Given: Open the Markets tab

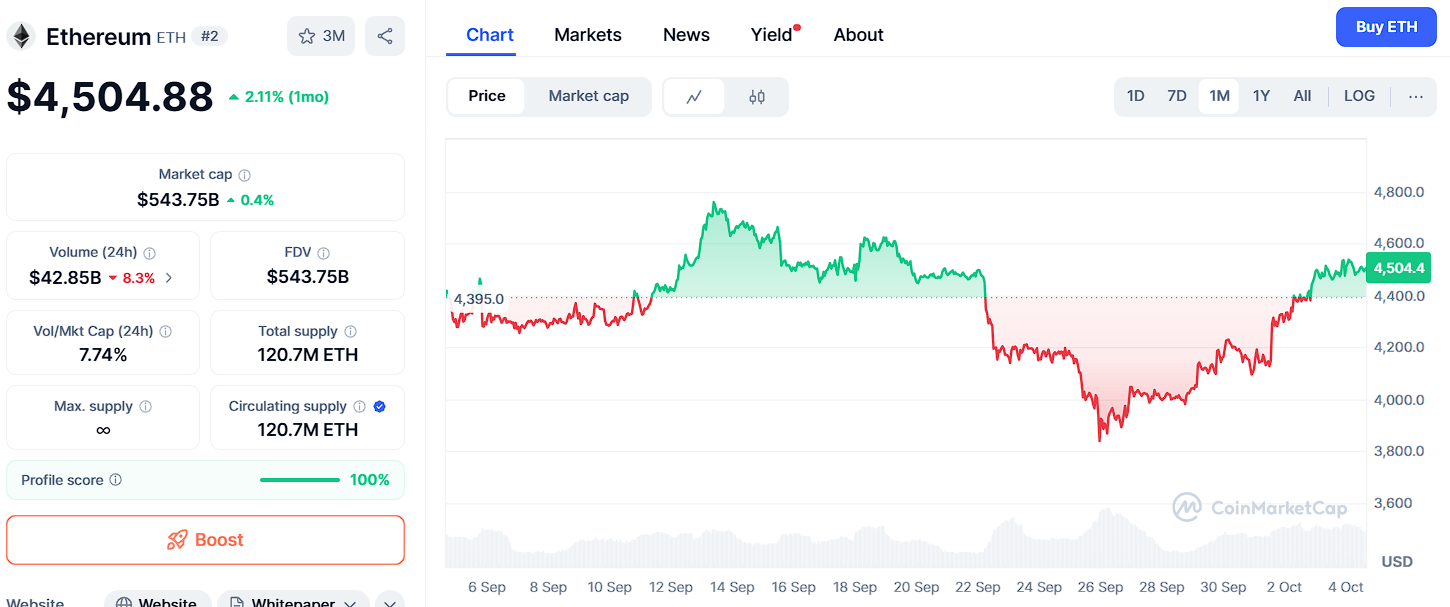Looking at the screenshot, I should [x=588, y=35].
